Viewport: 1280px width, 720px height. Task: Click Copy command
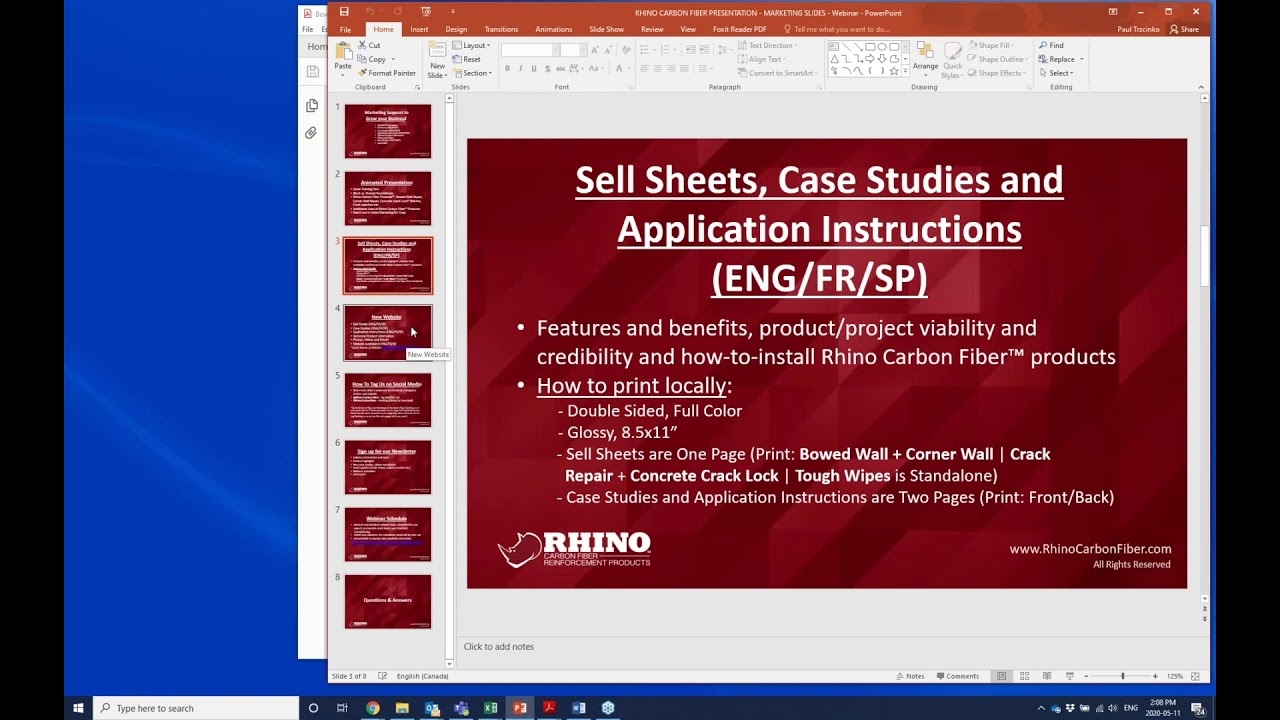click(x=372, y=59)
